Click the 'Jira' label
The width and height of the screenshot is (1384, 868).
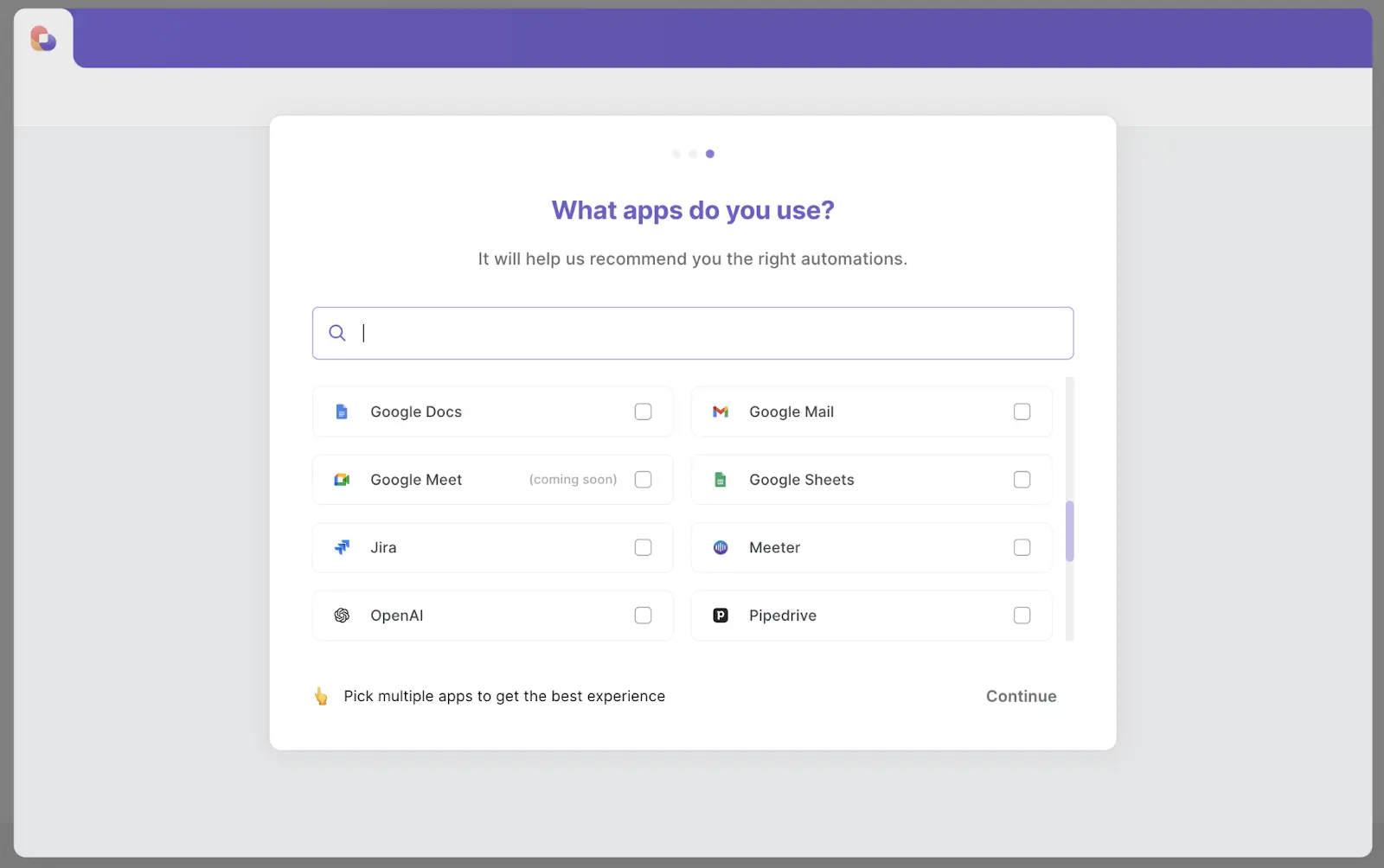pyautogui.click(x=383, y=547)
